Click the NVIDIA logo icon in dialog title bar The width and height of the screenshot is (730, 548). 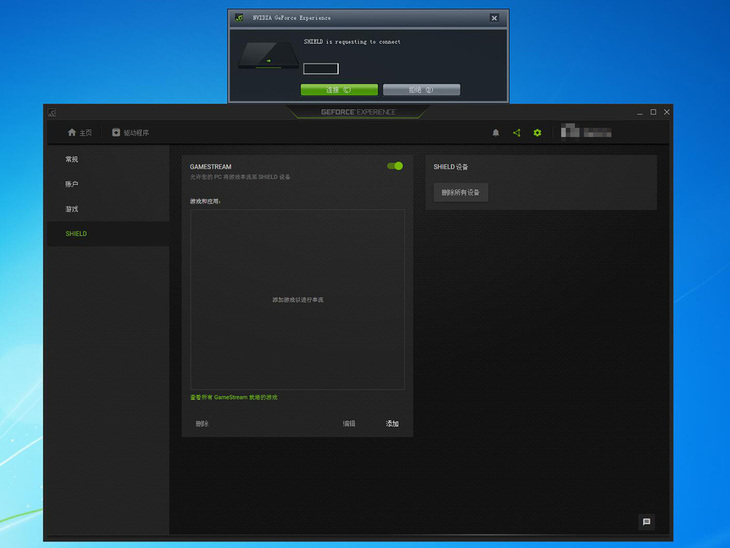click(239, 18)
